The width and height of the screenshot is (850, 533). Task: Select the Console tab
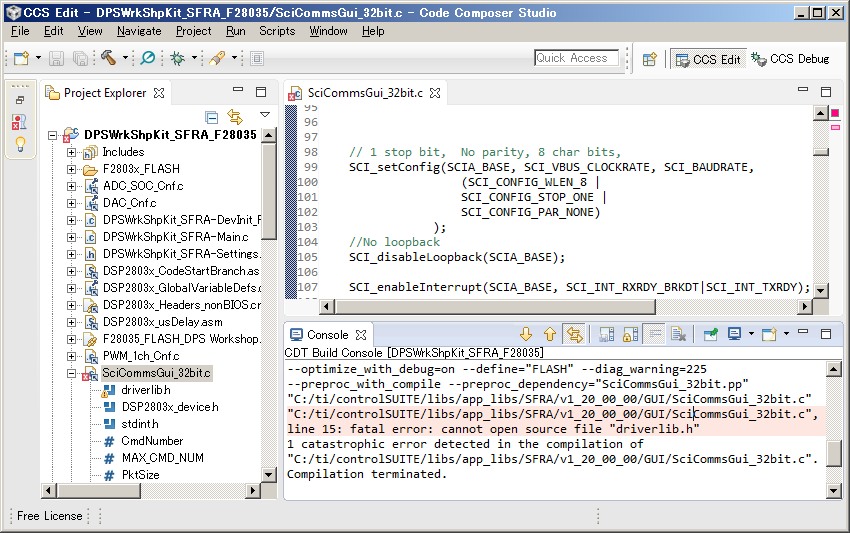click(327, 335)
